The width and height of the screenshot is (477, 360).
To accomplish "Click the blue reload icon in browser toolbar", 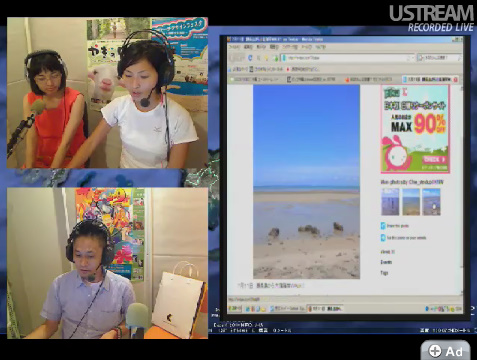I will pos(250,58).
